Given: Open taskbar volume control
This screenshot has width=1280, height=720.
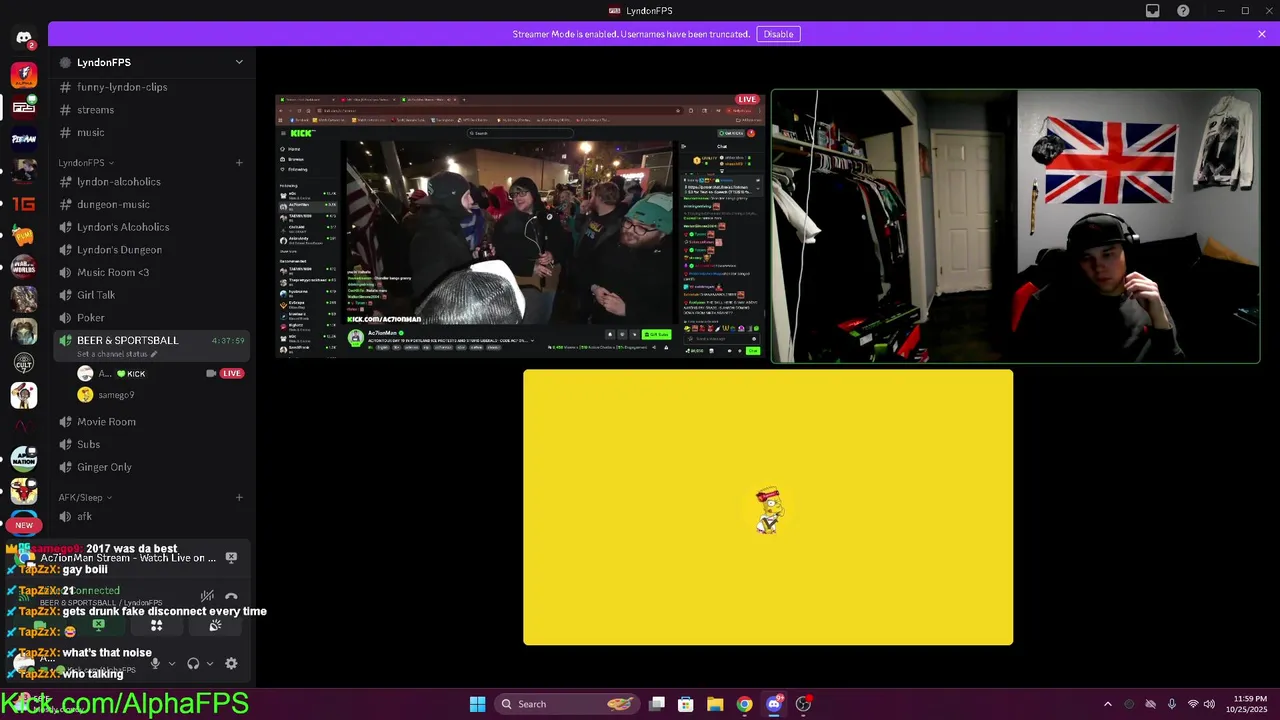Looking at the screenshot, I should tap(1209, 704).
